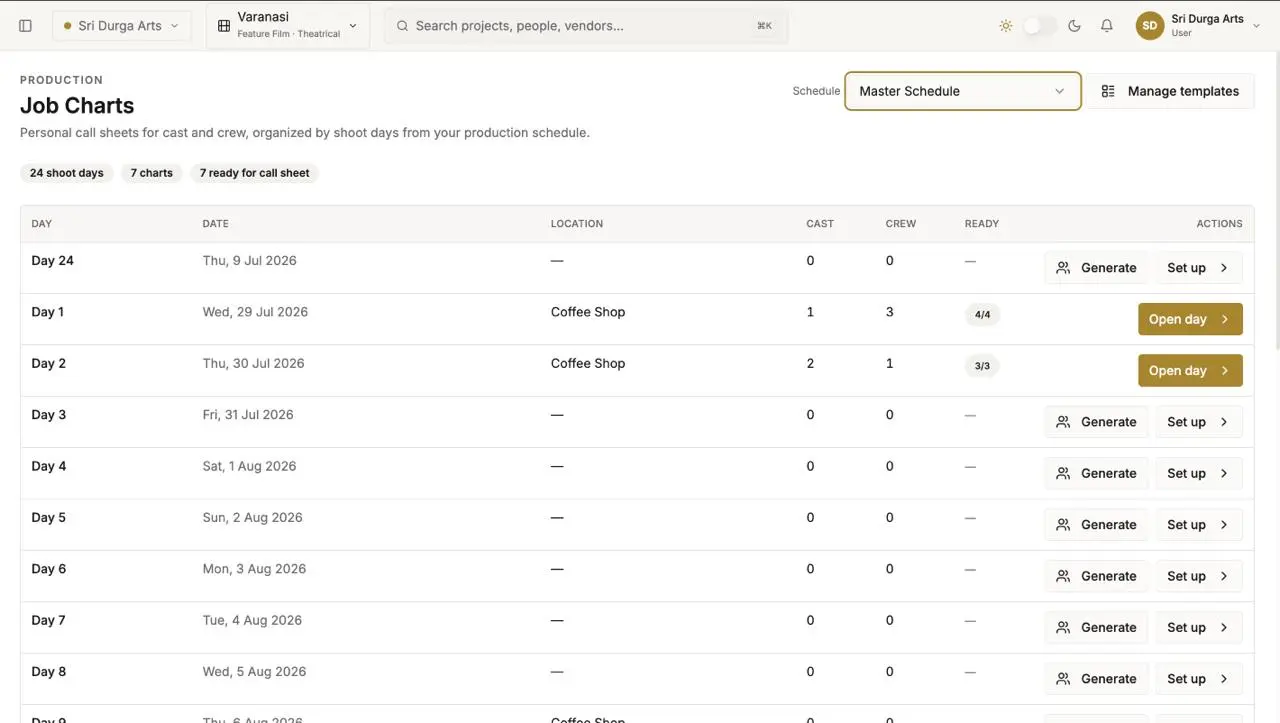The width and height of the screenshot is (1280, 723).
Task: Generate job charts for Day 6
Action: click(x=1097, y=576)
